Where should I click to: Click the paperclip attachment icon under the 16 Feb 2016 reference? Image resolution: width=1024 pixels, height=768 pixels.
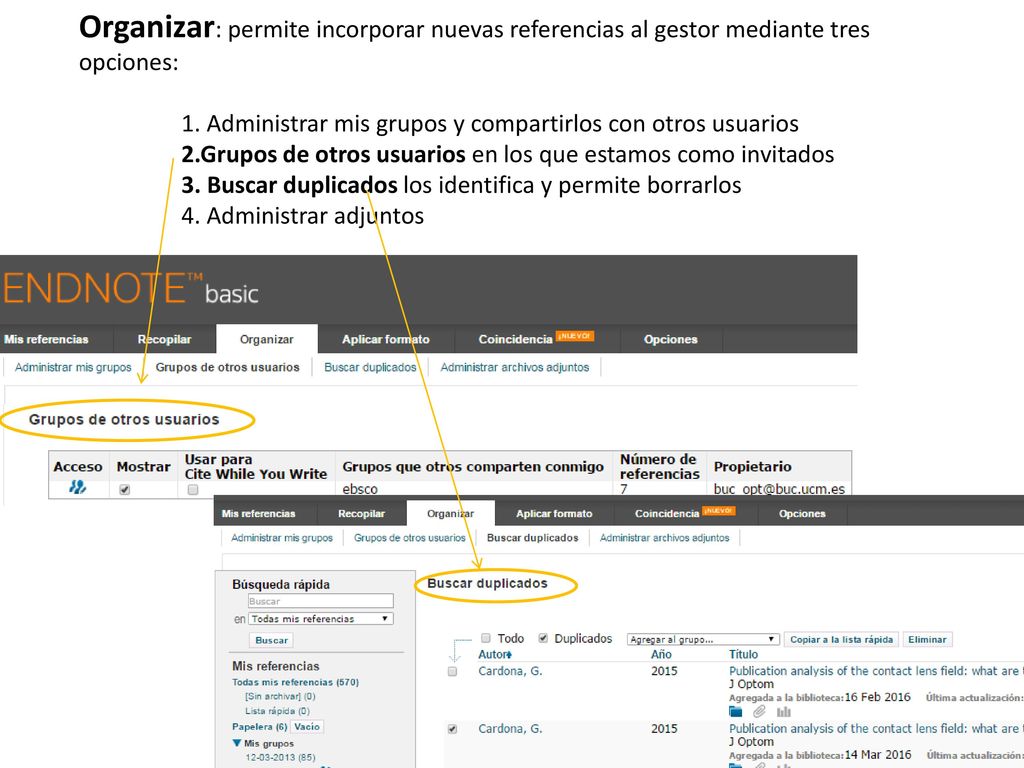(759, 712)
